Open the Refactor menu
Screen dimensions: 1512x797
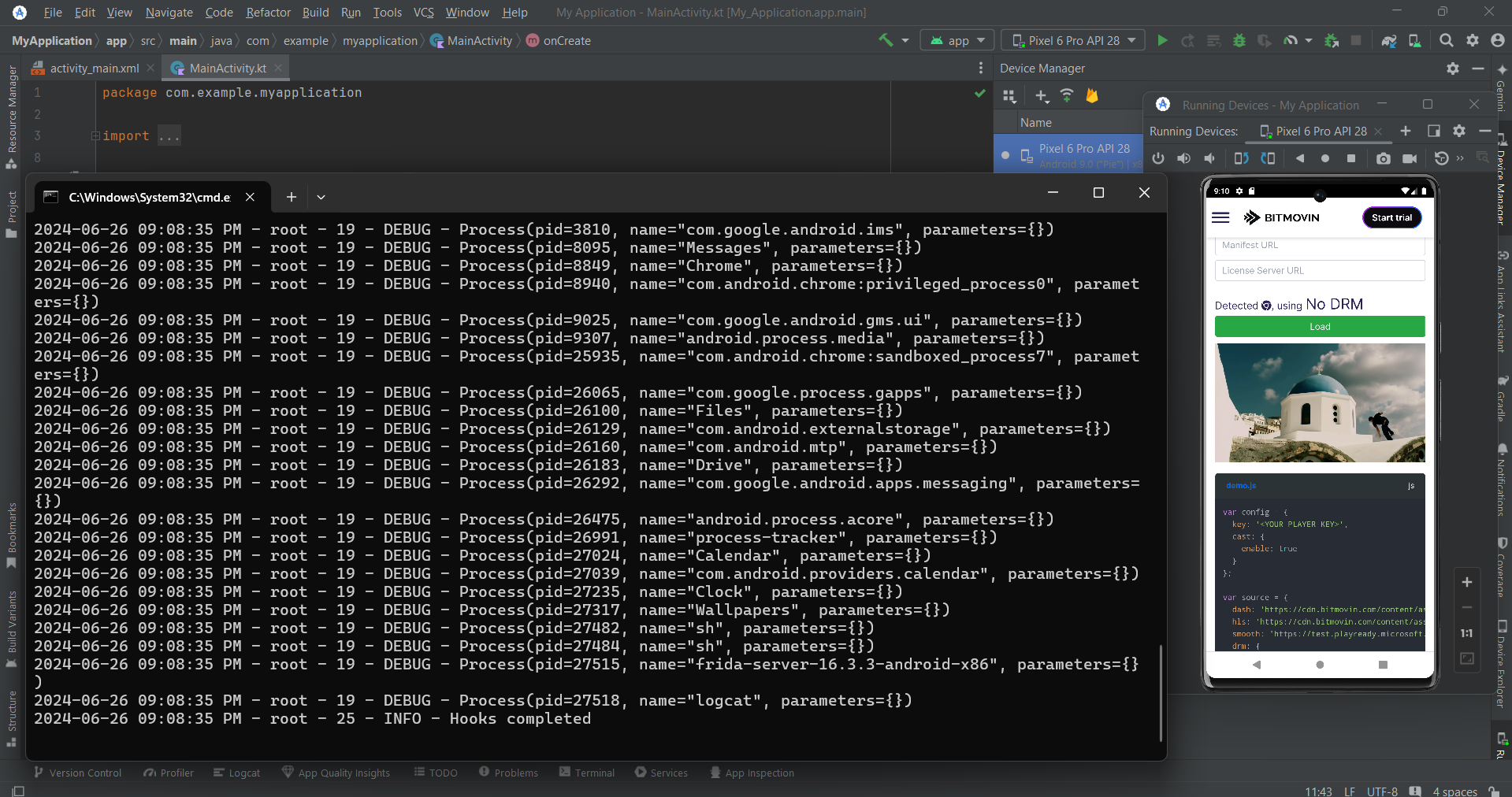268,13
